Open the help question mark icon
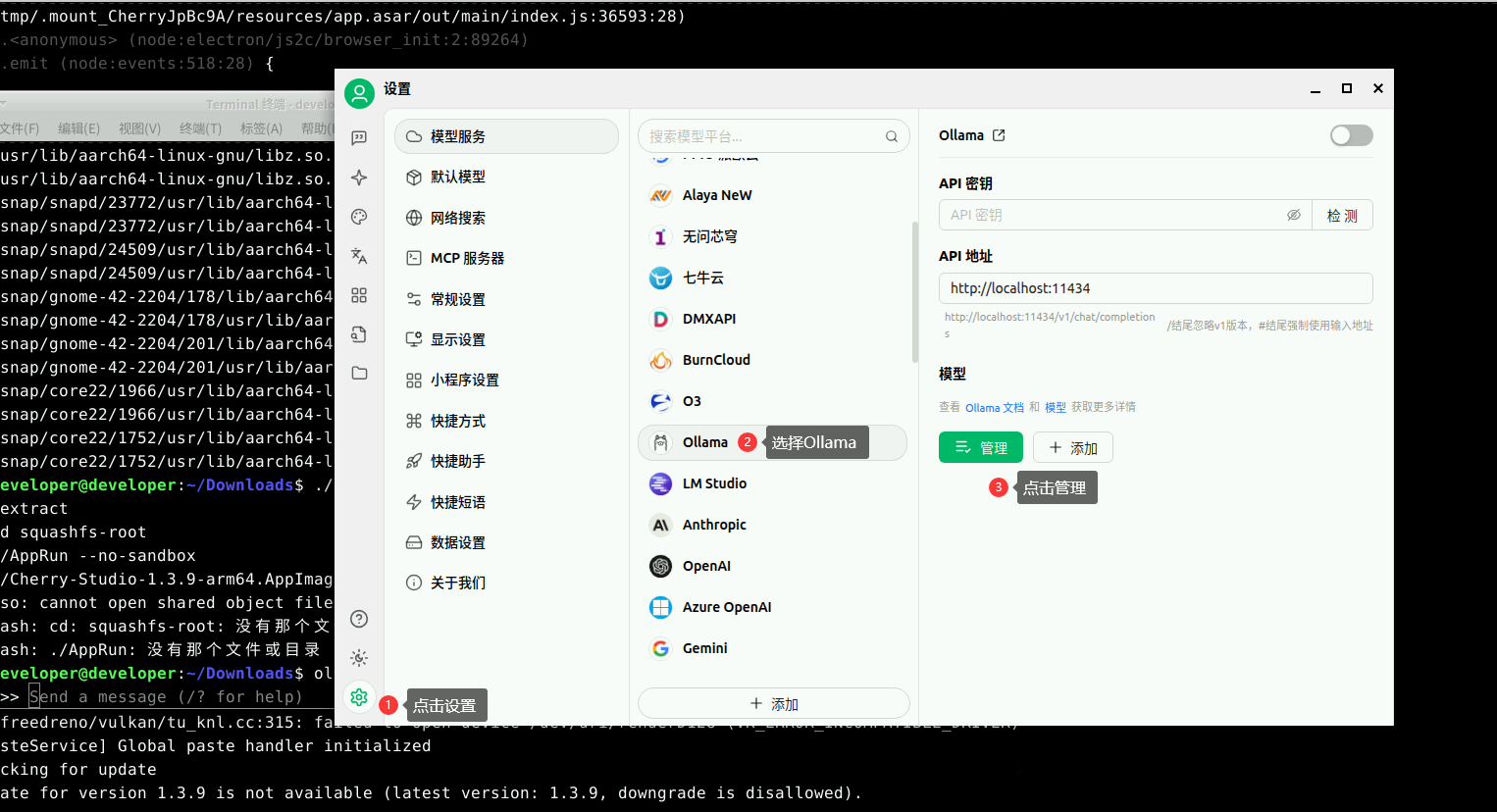The height and width of the screenshot is (812, 1497). (359, 619)
